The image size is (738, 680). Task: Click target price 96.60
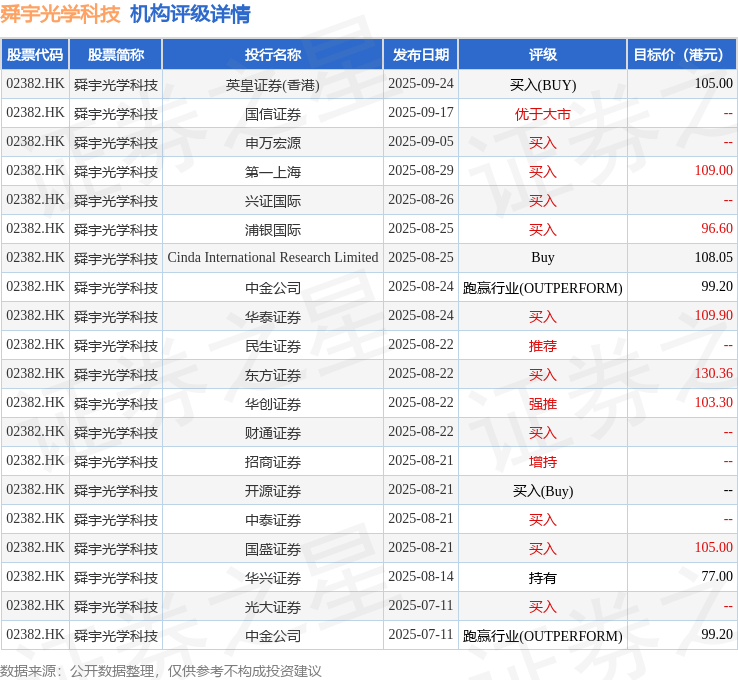click(x=717, y=228)
